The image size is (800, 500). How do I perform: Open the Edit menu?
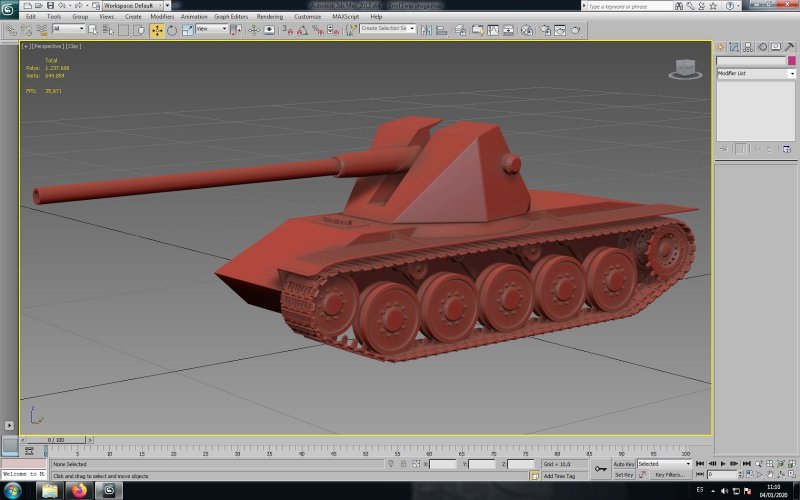(x=31, y=16)
